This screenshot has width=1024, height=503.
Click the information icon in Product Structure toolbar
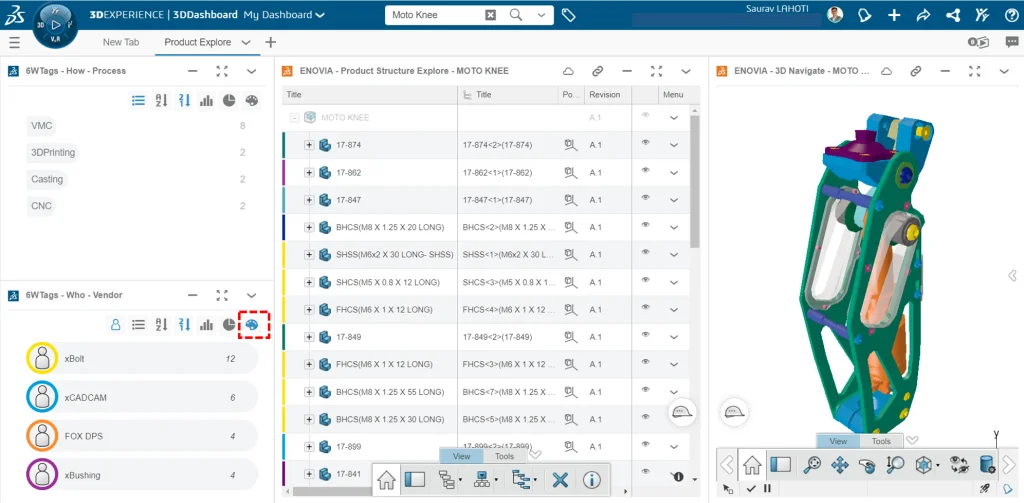pyautogui.click(x=591, y=480)
